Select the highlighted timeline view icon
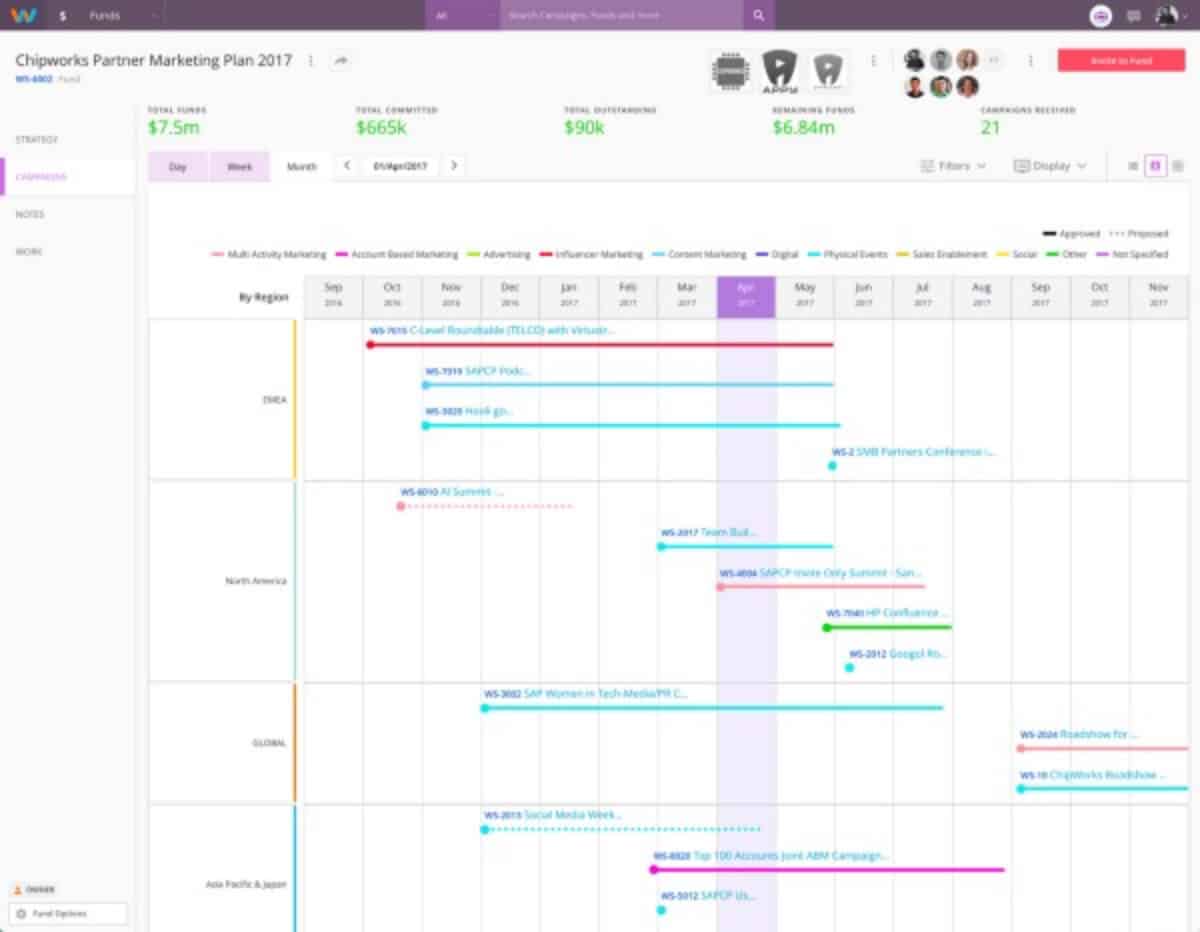1200x932 pixels. pos(1156,166)
